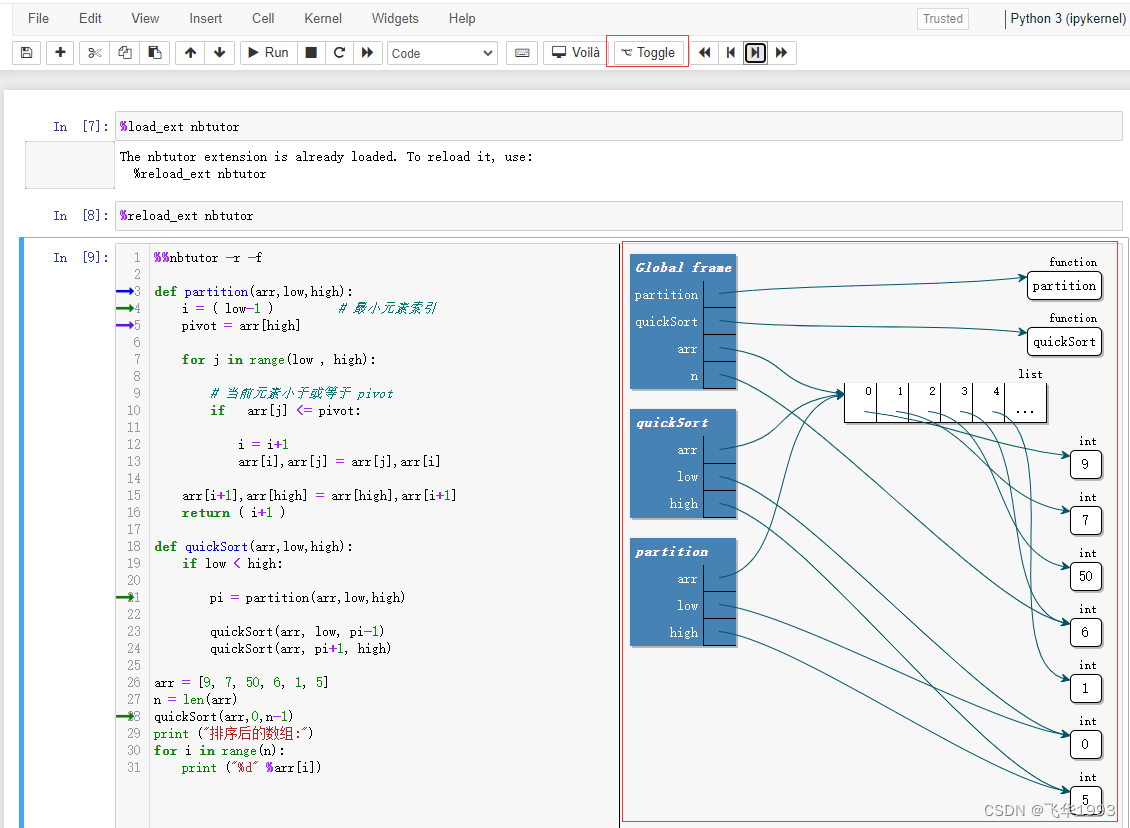Screen dimensions: 1130x828
Task: Step forward one nbtutor step
Action: [x=756, y=53]
